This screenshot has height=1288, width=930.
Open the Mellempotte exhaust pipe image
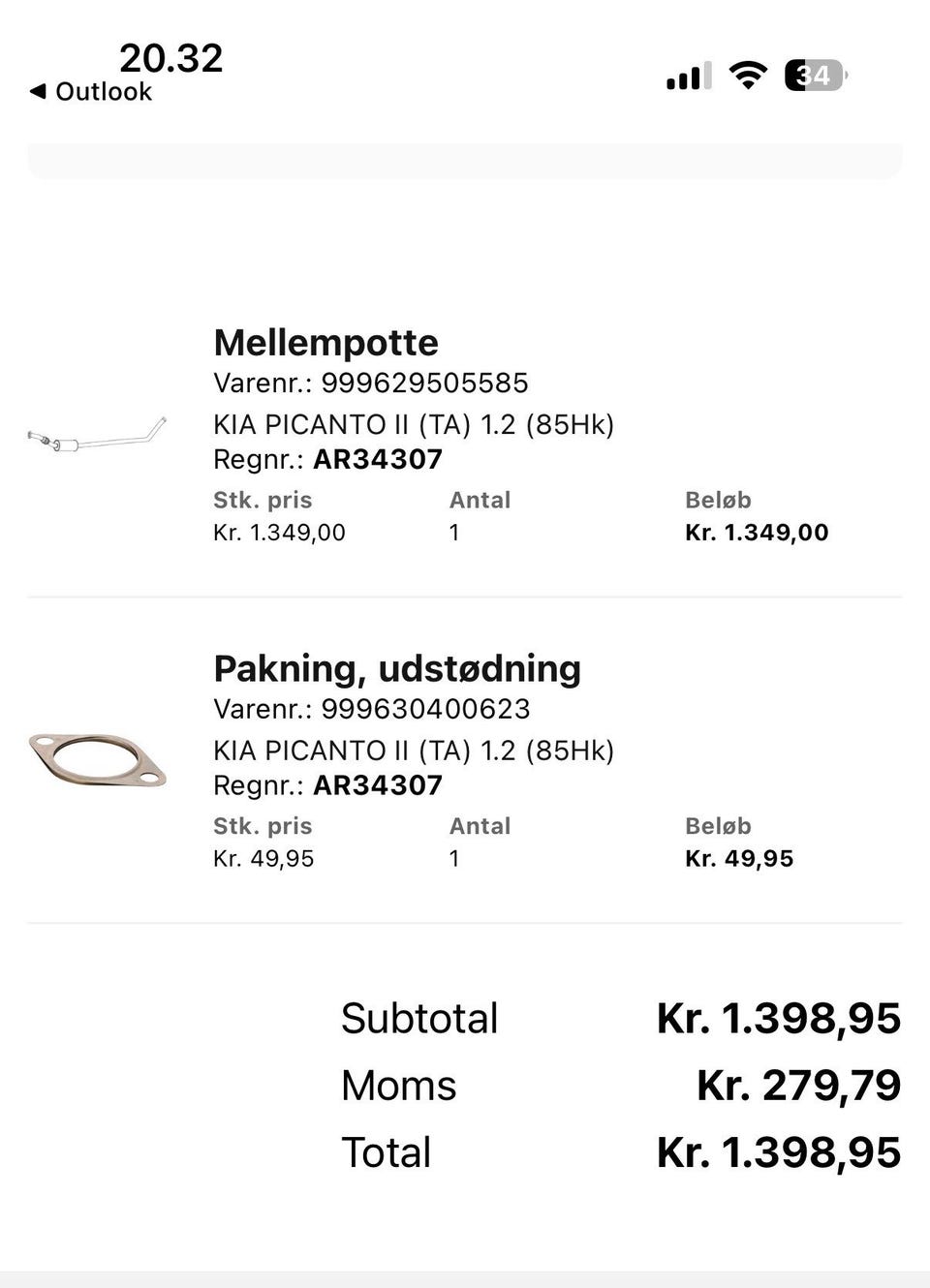click(97, 438)
